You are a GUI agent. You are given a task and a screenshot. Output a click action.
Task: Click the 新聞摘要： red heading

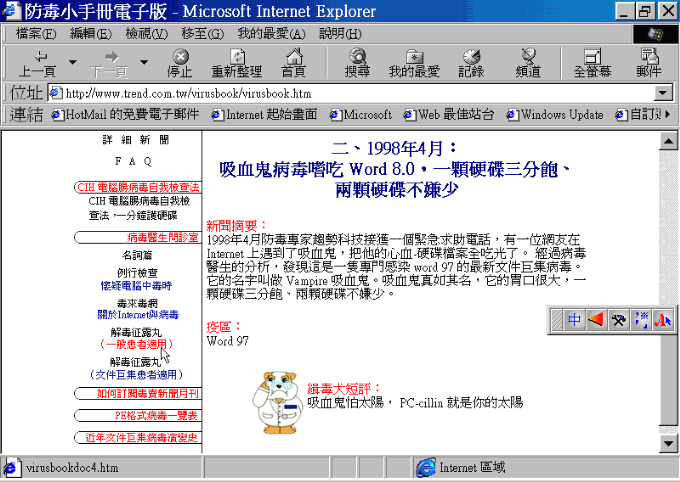236,226
